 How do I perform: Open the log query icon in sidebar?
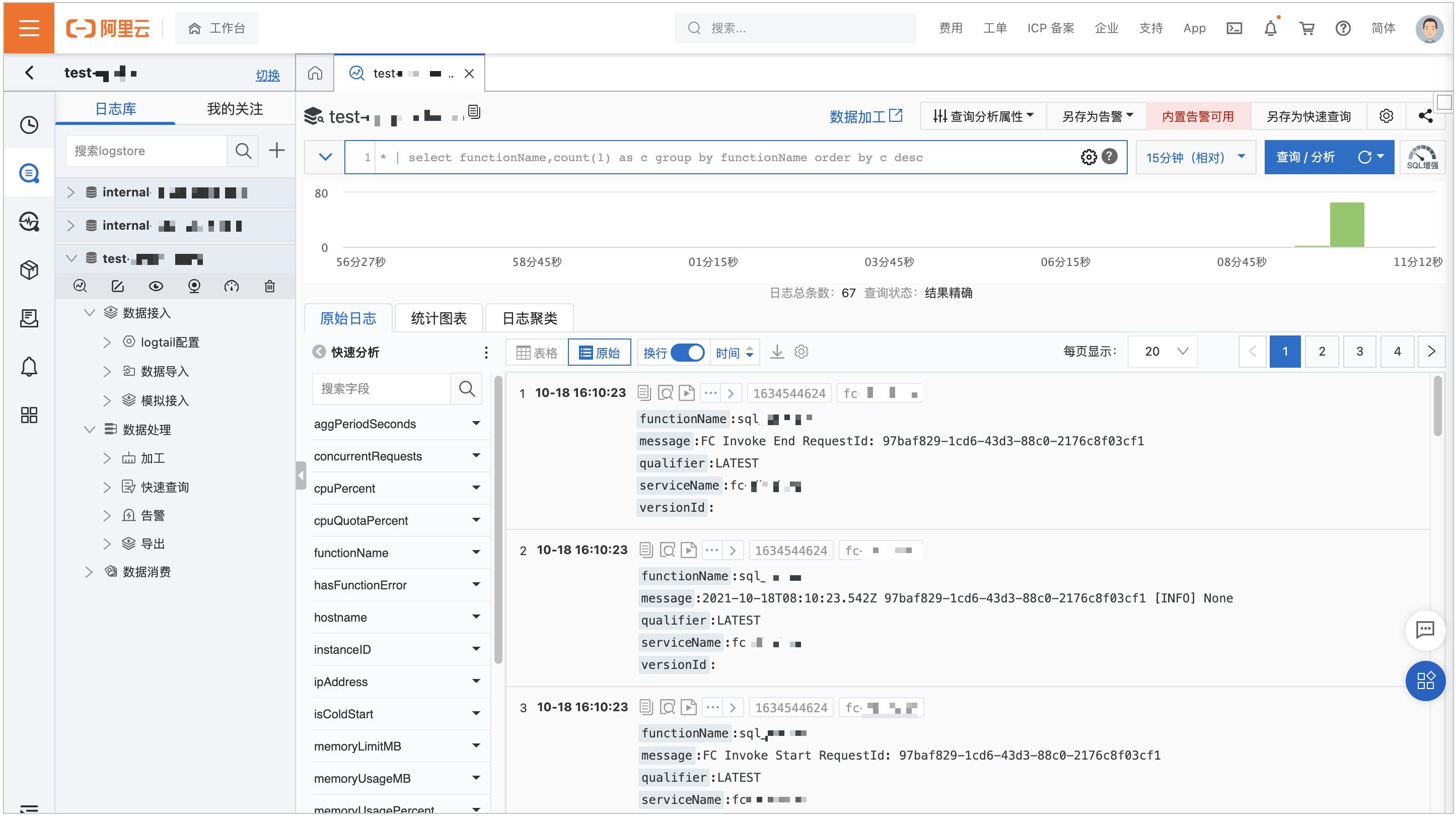[x=29, y=173]
